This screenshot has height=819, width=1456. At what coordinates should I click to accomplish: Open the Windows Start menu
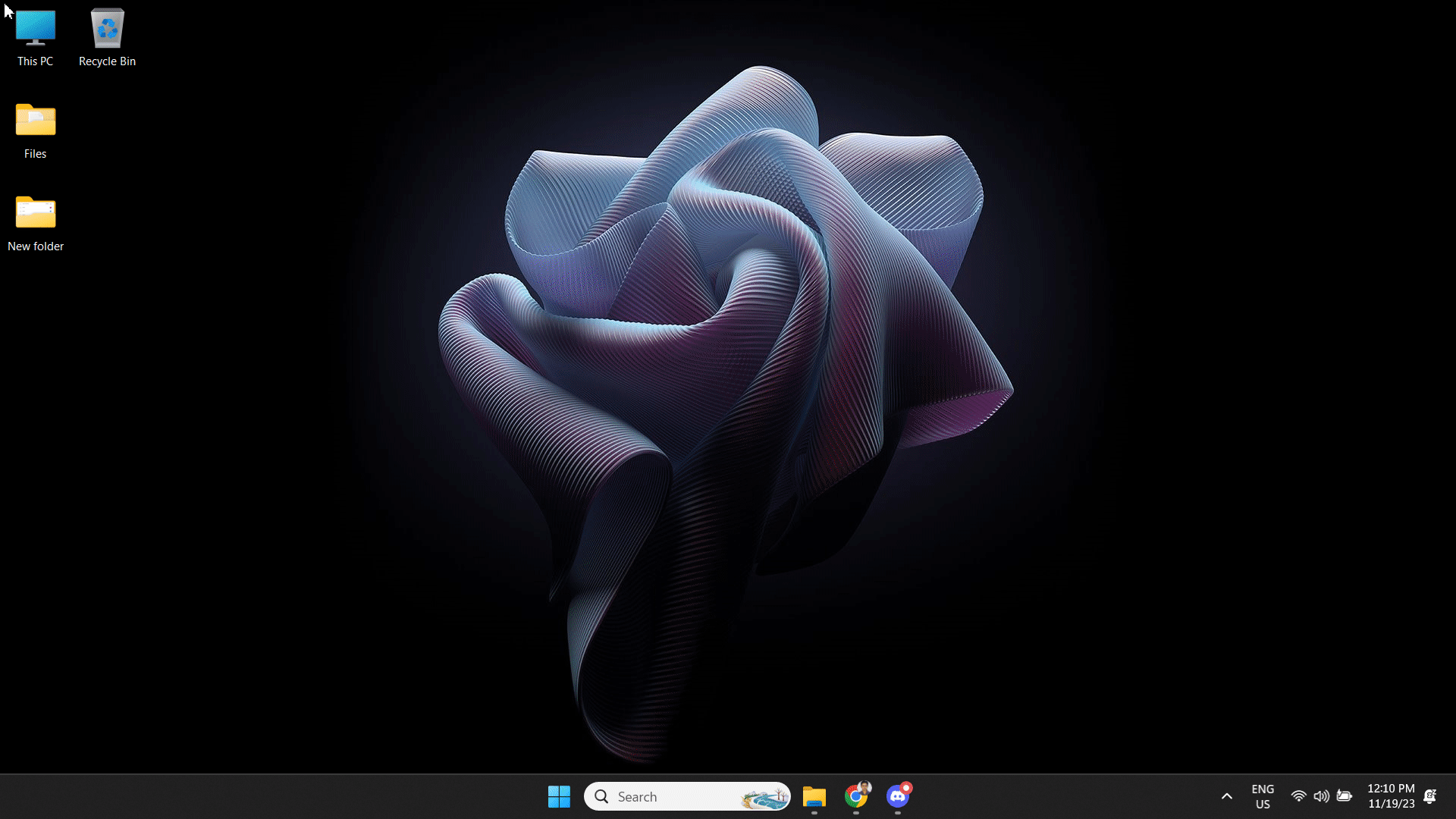coord(559,796)
